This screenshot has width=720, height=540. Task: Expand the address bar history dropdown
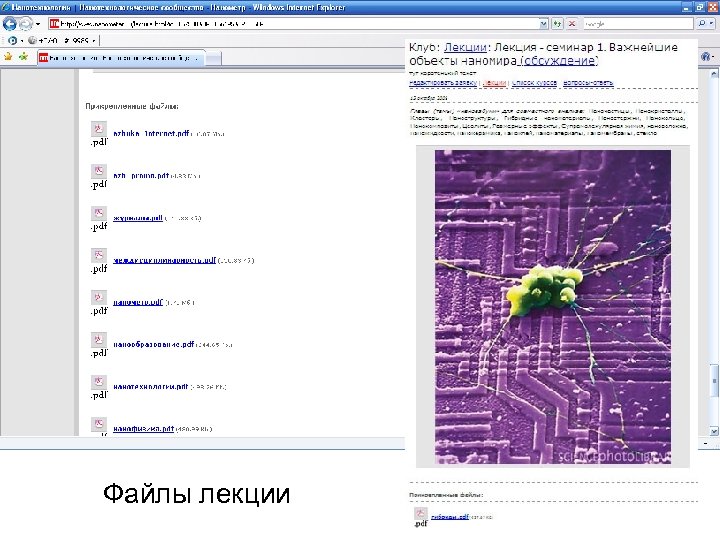[x=544, y=23]
